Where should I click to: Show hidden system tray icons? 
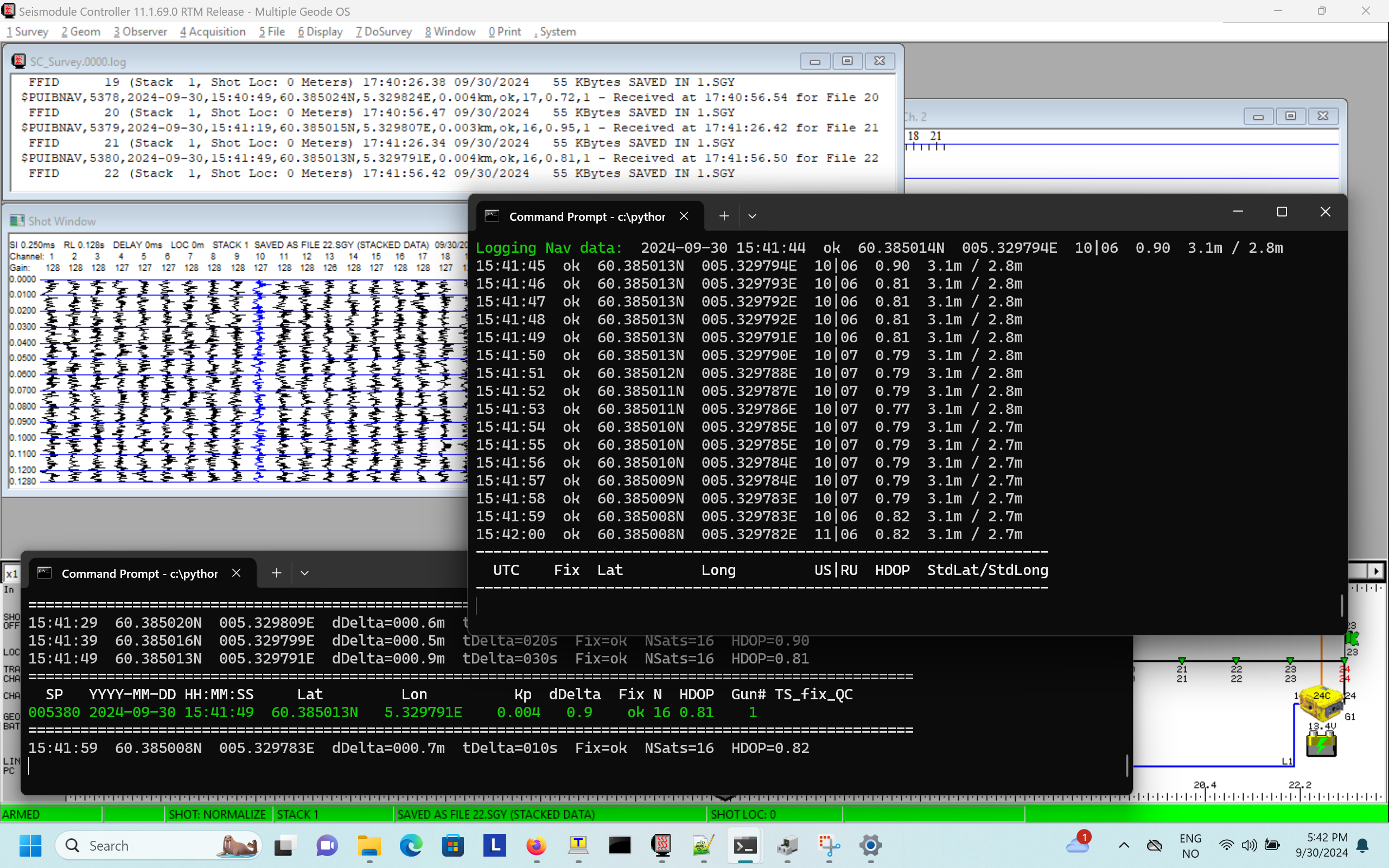click(x=1124, y=845)
